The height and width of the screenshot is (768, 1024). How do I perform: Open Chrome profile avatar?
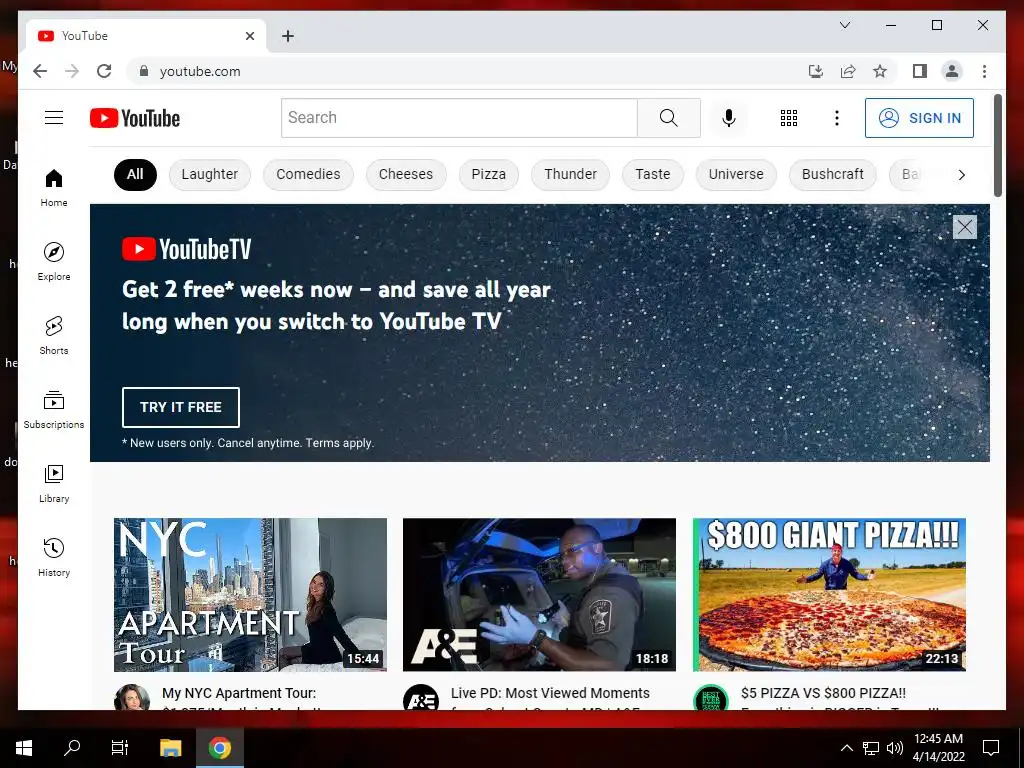tap(952, 71)
